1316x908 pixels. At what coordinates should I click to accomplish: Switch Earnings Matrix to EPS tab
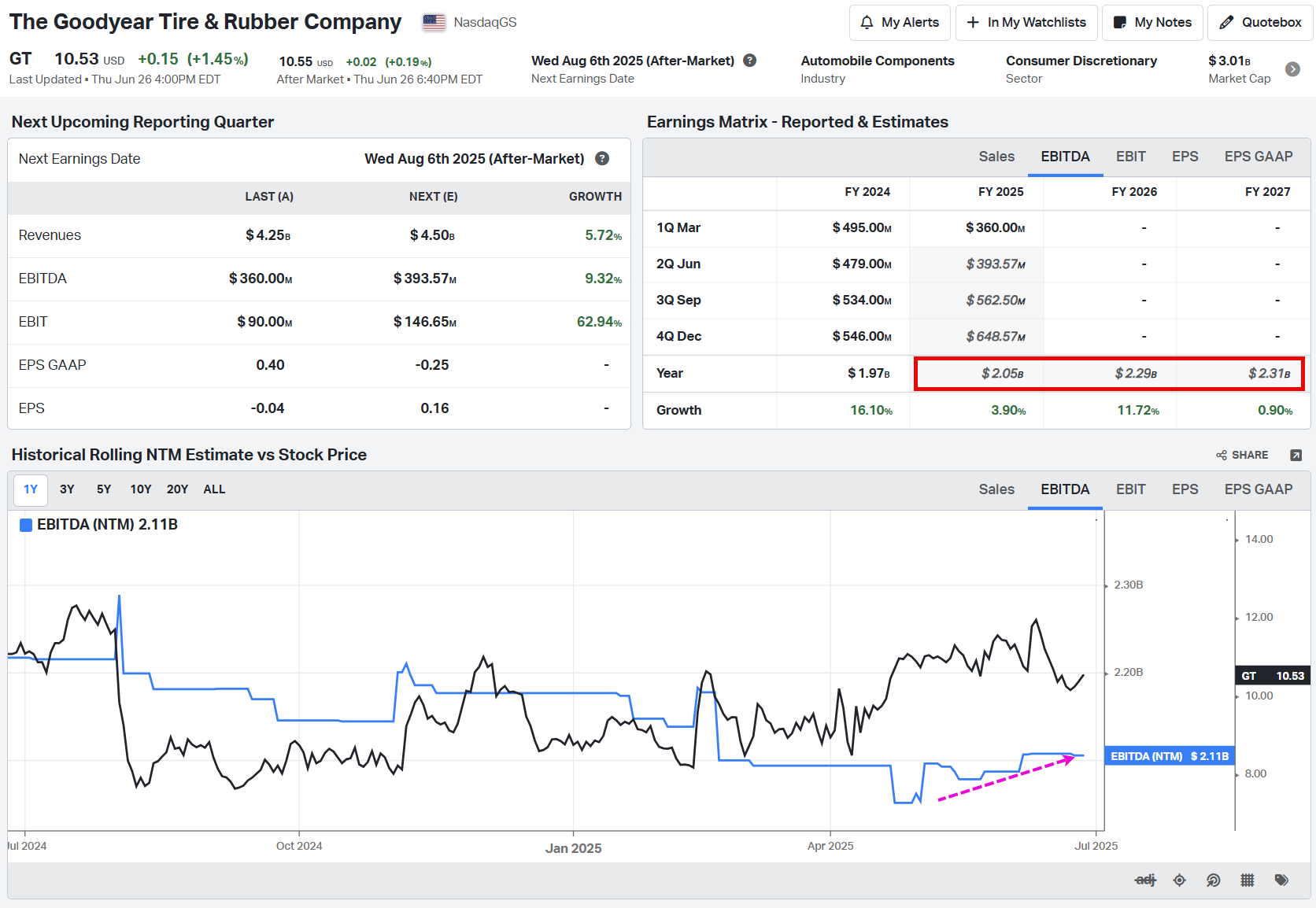(x=1185, y=157)
